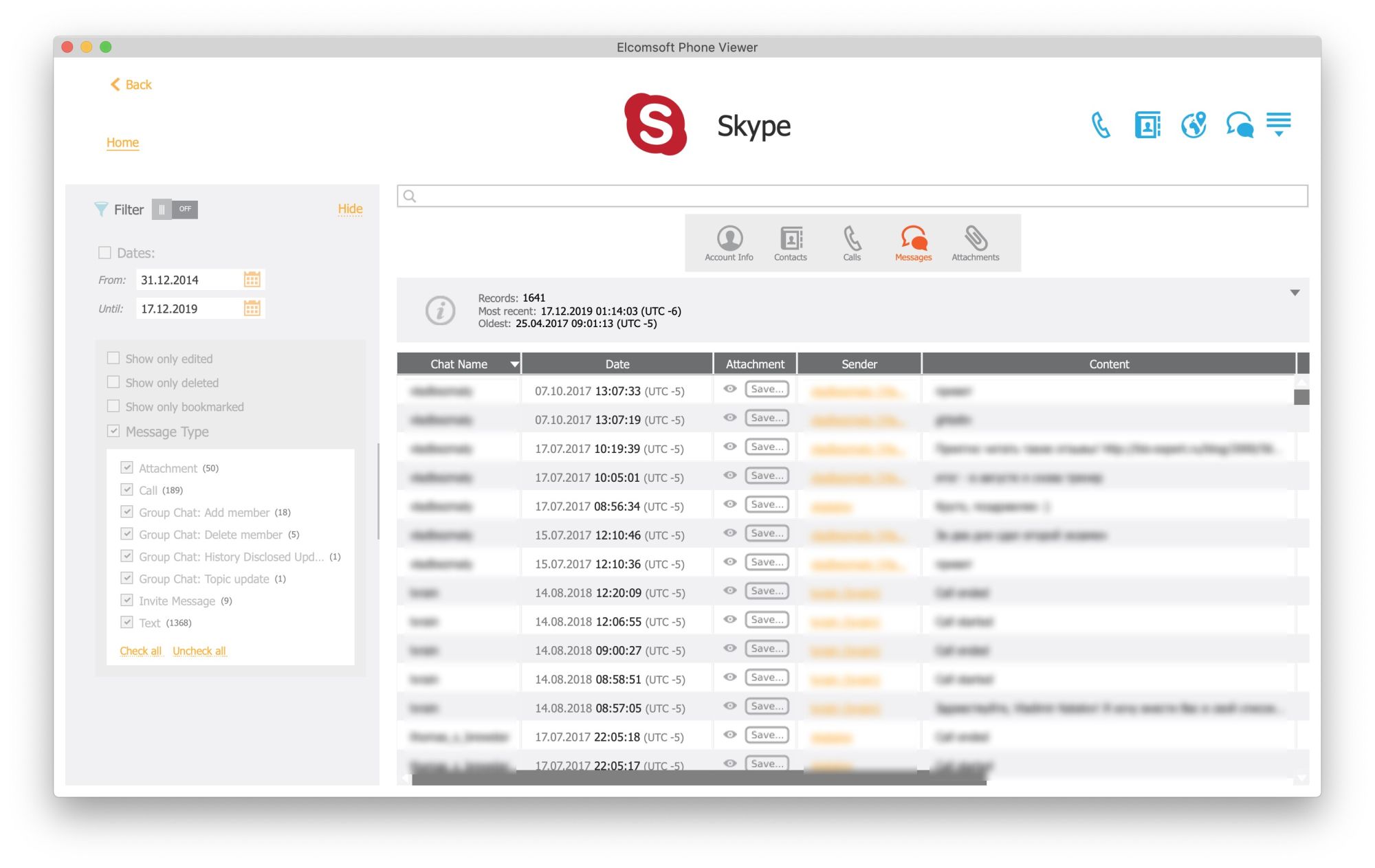Click the Uncheck all link
Image resolution: width=1375 pixels, height=868 pixels.
199,651
